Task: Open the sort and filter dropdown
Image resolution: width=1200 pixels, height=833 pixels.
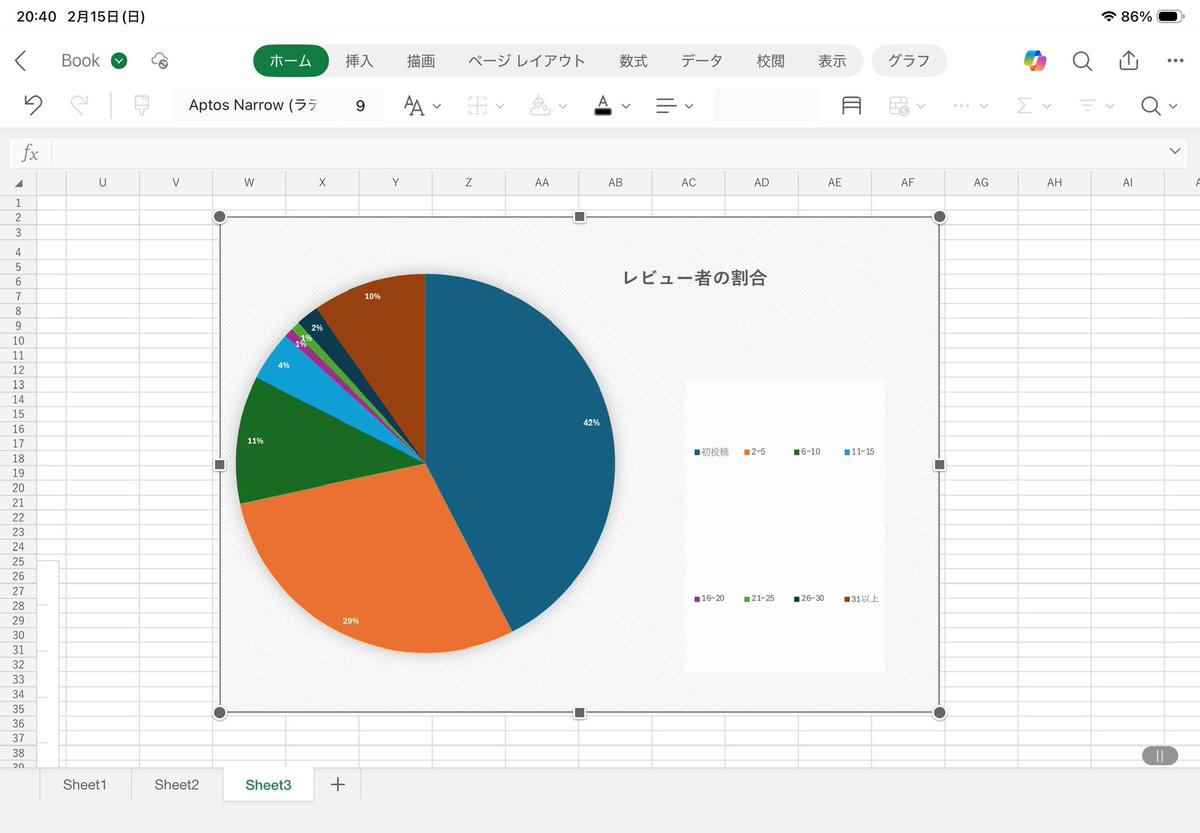Action: coord(1097,105)
